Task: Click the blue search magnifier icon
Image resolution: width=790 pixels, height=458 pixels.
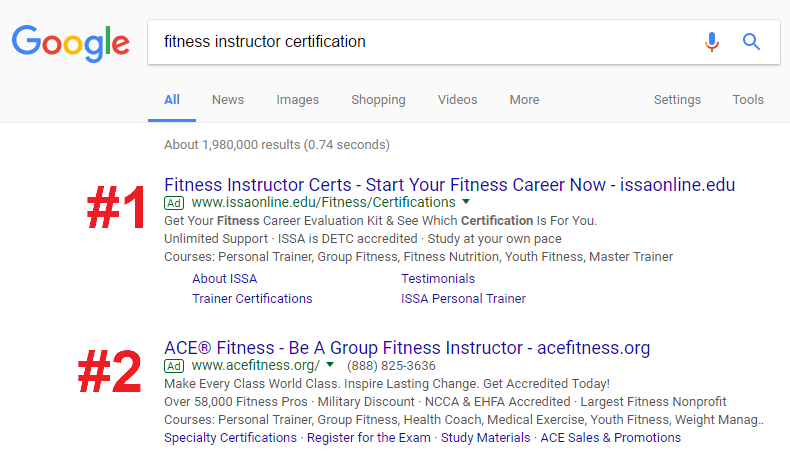Action: tap(751, 42)
